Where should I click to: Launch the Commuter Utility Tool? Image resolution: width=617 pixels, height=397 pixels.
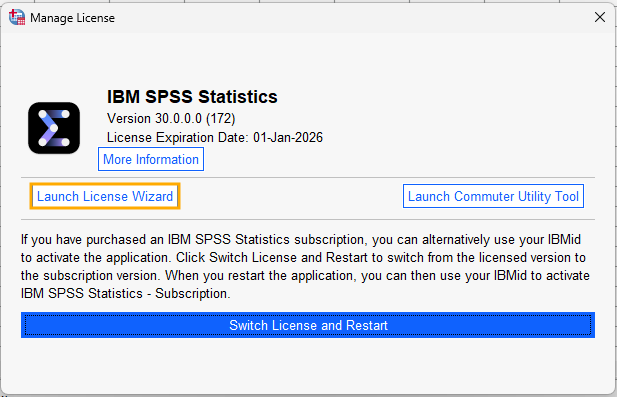(x=493, y=196)
